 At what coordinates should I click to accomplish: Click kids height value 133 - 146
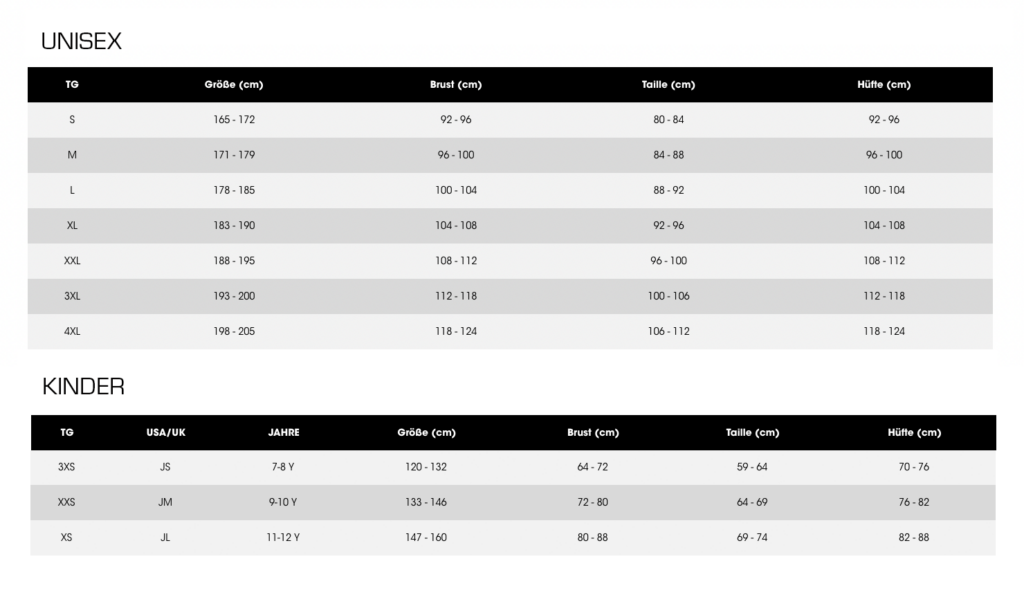point(426,502)
